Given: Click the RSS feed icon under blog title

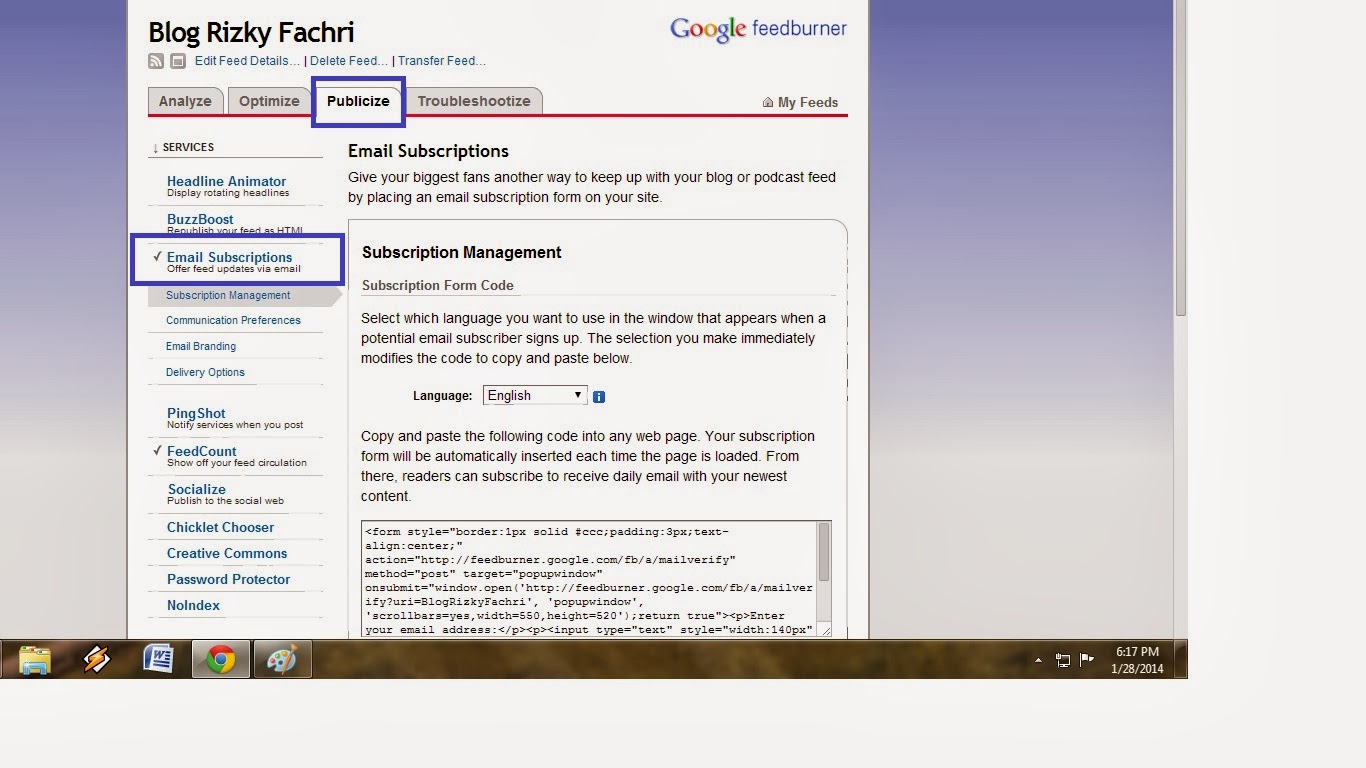Looking at the screenshot, I should pyautogui.click(x=156, y=61).
